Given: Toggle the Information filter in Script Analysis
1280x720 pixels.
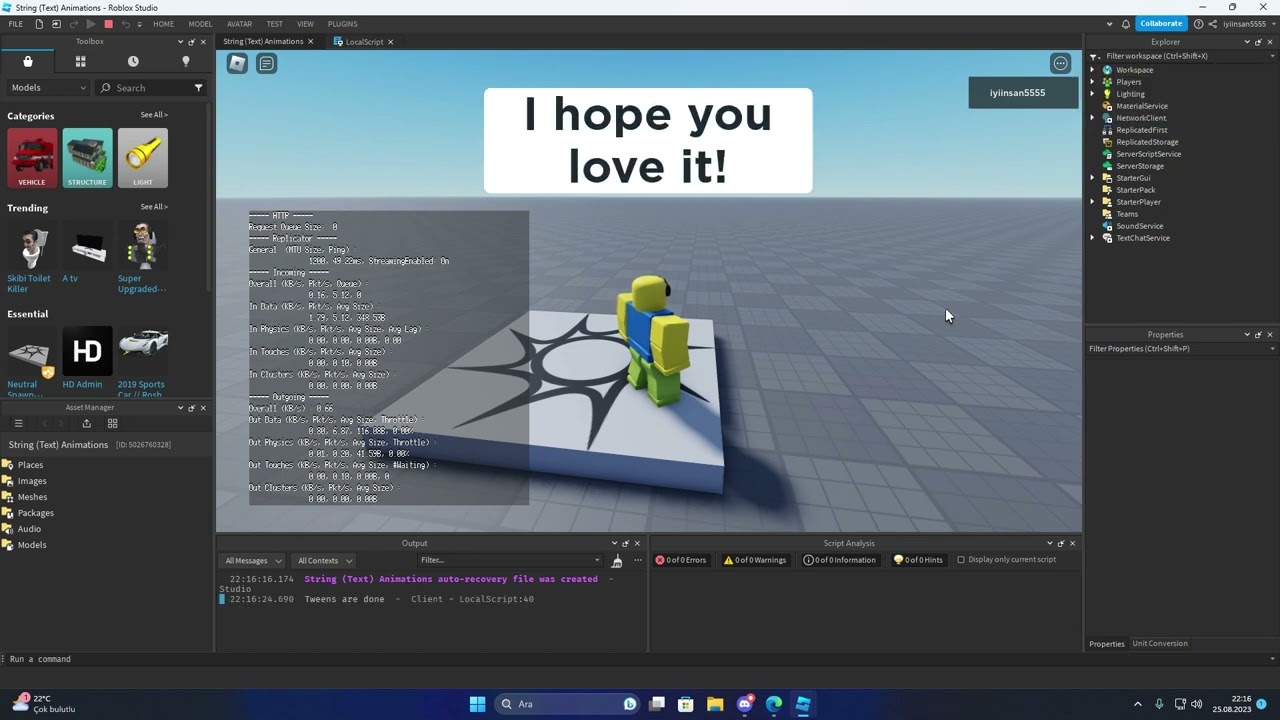Looking at the screenshot, I should (840, 560).
